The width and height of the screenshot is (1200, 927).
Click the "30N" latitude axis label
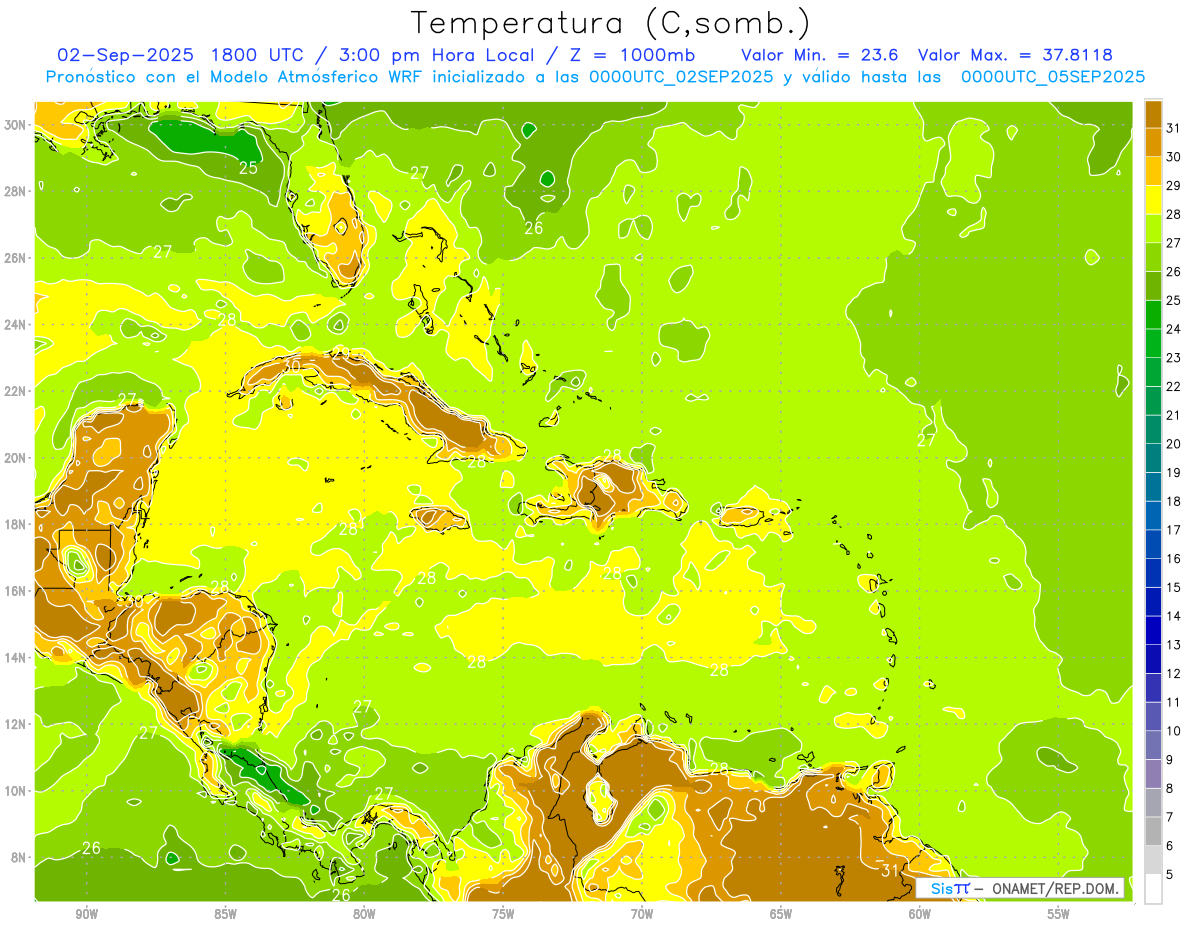pos(15,125)
